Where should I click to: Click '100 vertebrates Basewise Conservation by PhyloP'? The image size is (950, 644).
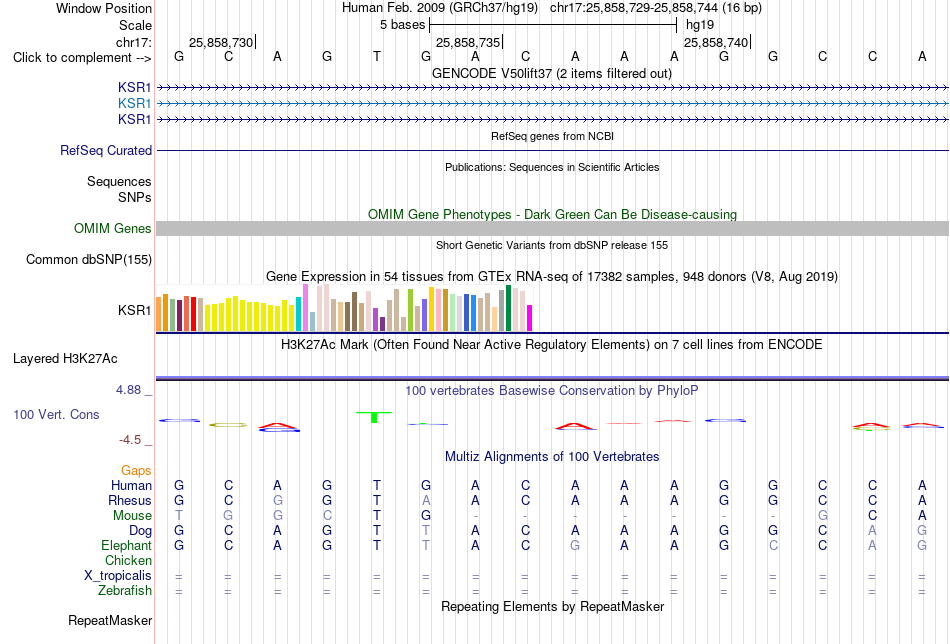coord(552,391)
